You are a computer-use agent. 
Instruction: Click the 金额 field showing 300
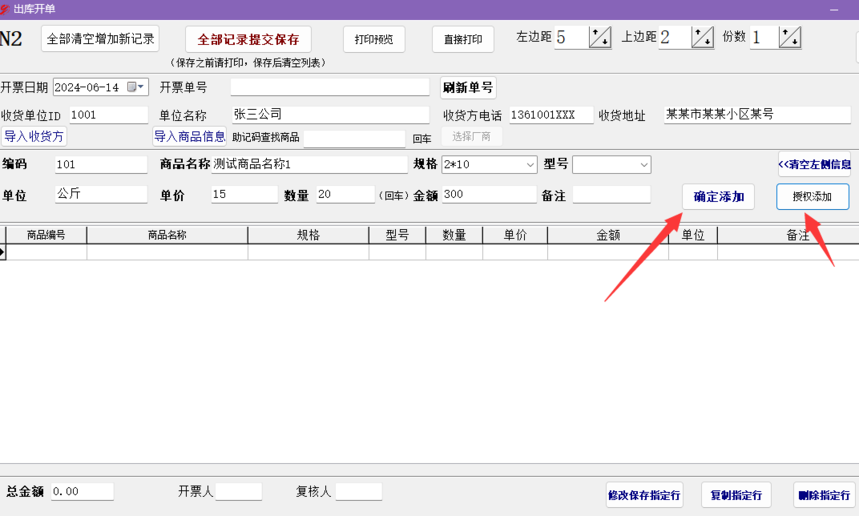489,194
